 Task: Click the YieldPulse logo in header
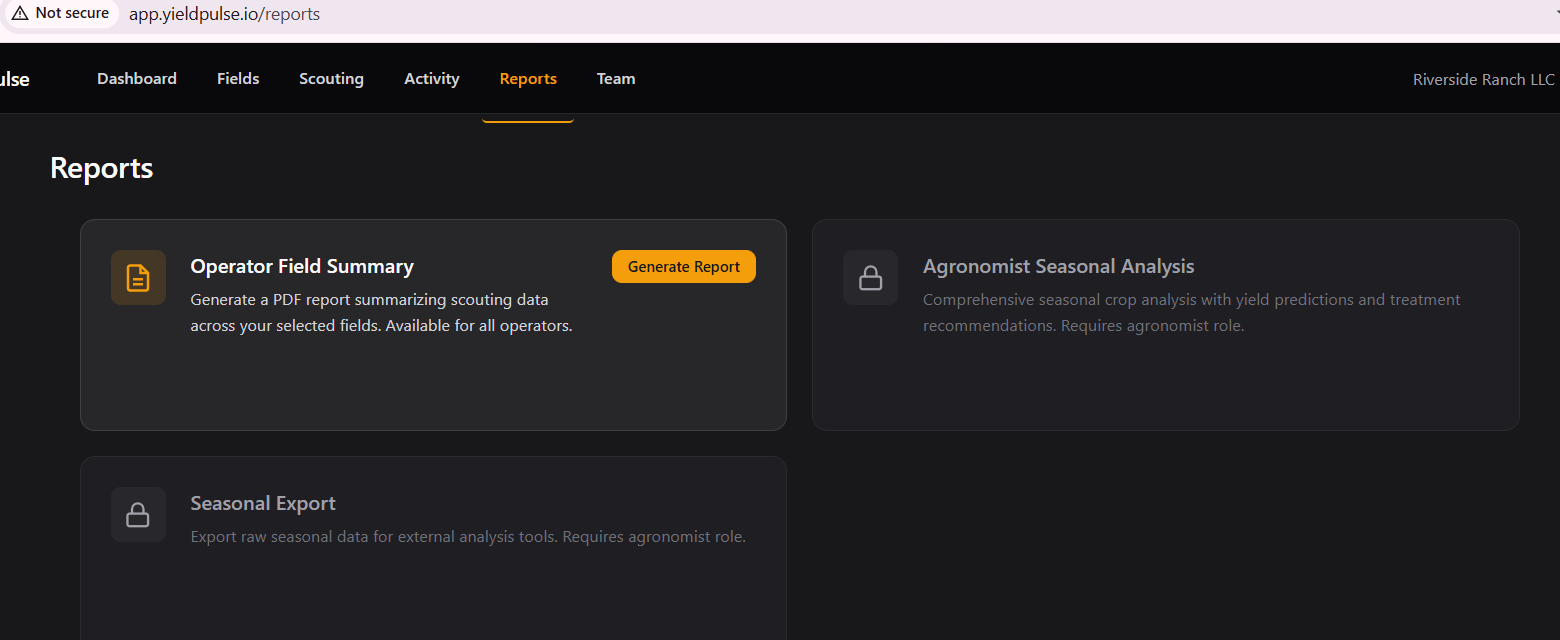coord(14,79)
